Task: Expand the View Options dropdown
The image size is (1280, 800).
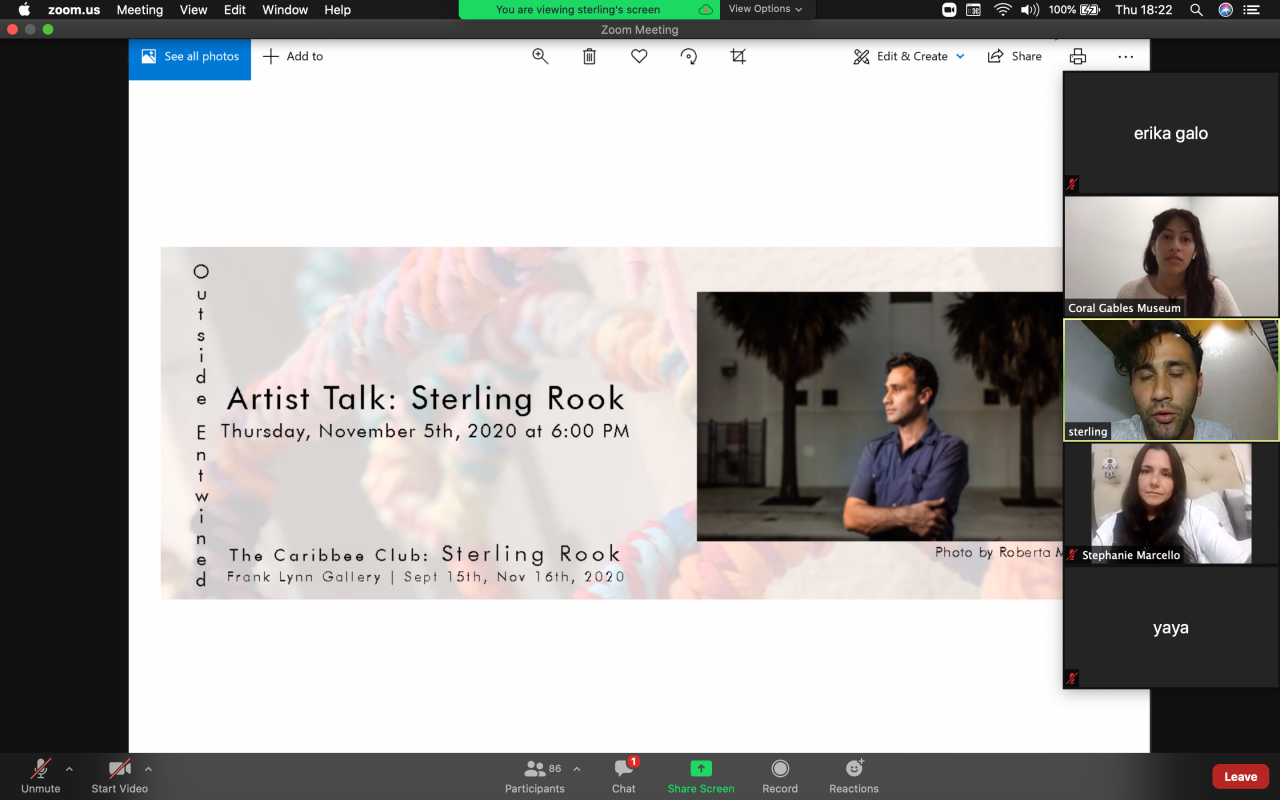Action: tap(766, 9)
